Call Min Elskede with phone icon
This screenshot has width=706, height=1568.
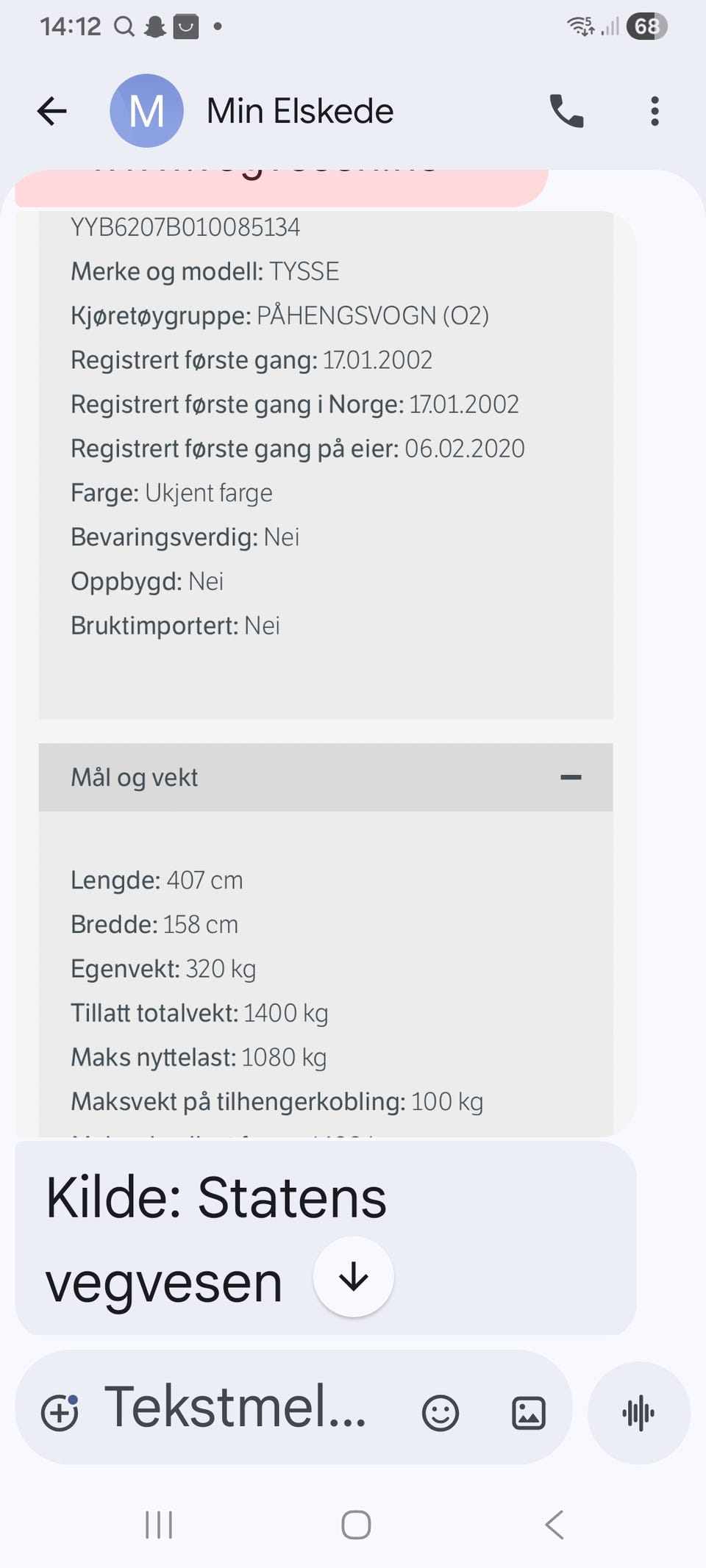point(566,112)
